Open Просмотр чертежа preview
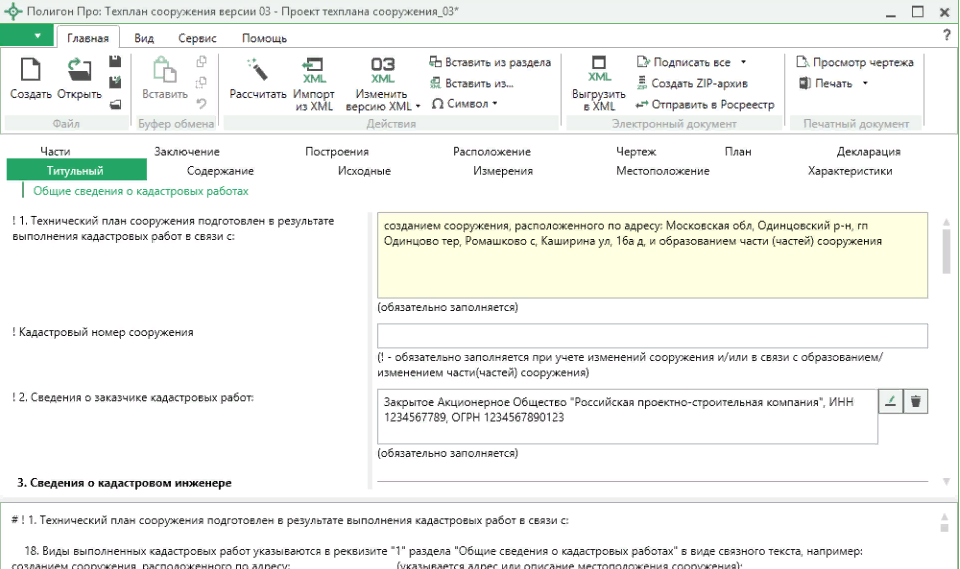The width and height of the screenshot is (960, 569). pos(855,62)
